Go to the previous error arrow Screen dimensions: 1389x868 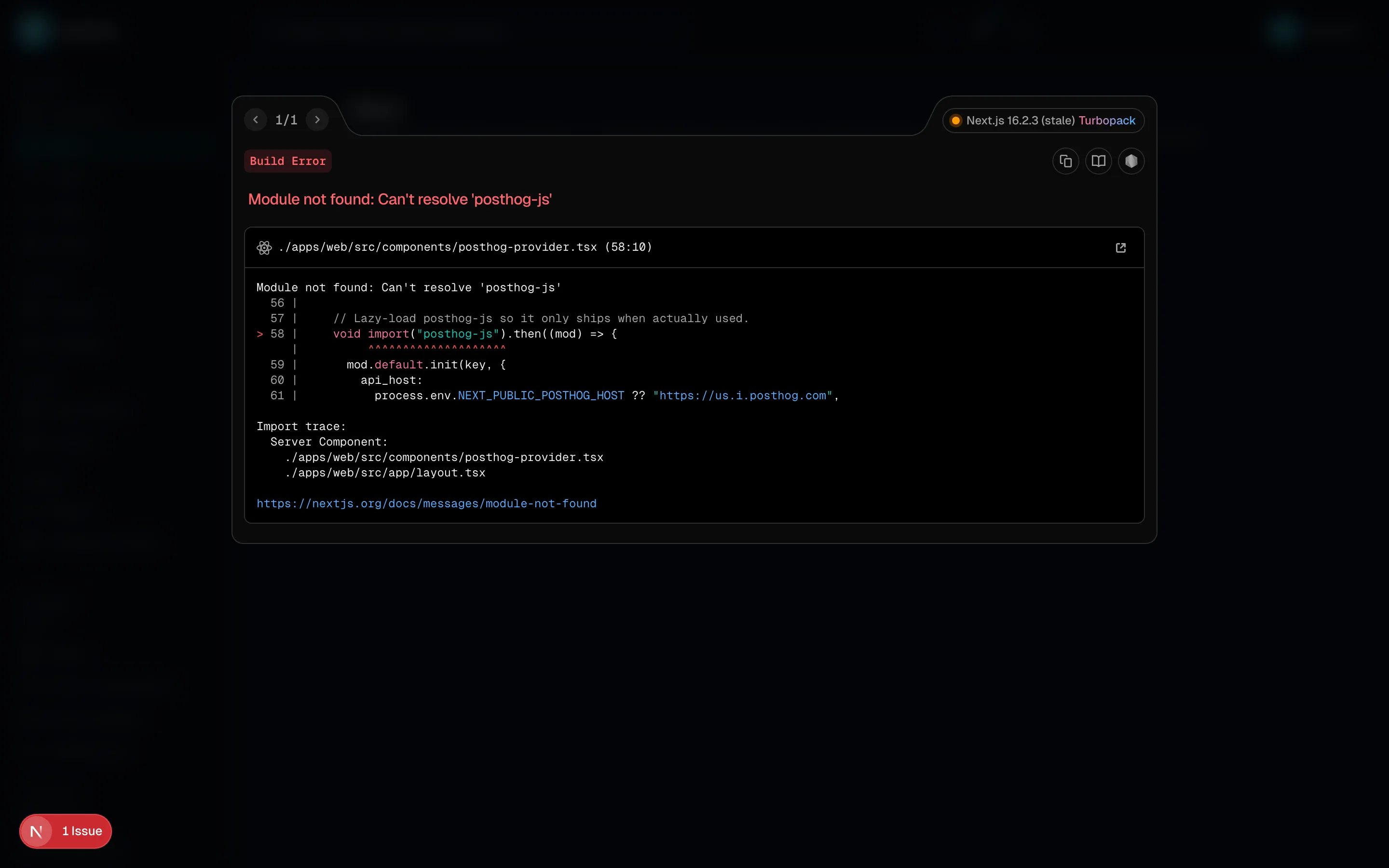click(x=256, y=120)
